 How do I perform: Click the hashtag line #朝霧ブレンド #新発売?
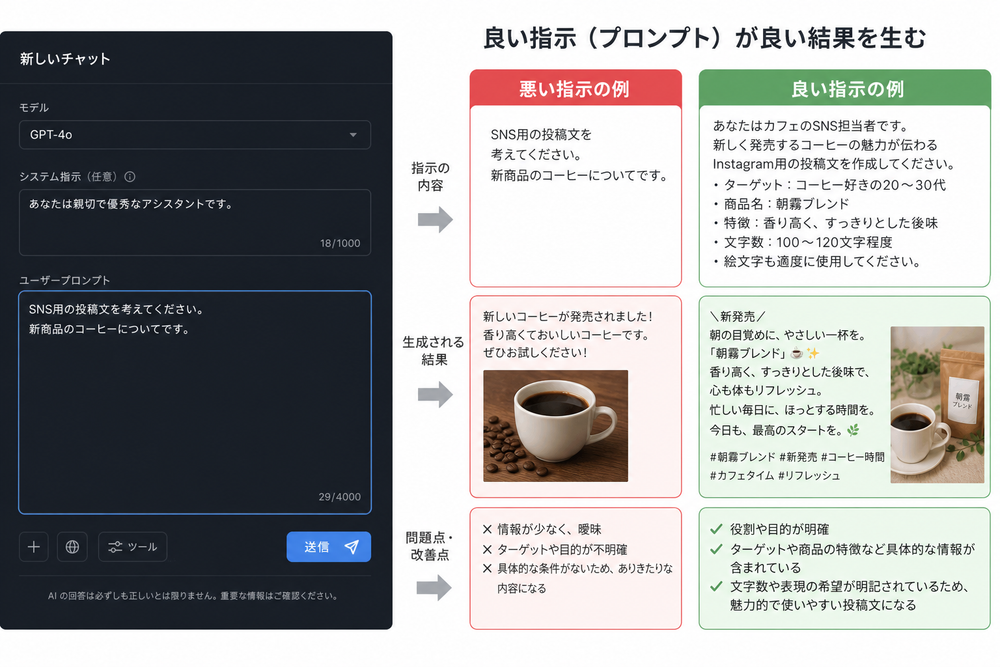click(797, 457)
